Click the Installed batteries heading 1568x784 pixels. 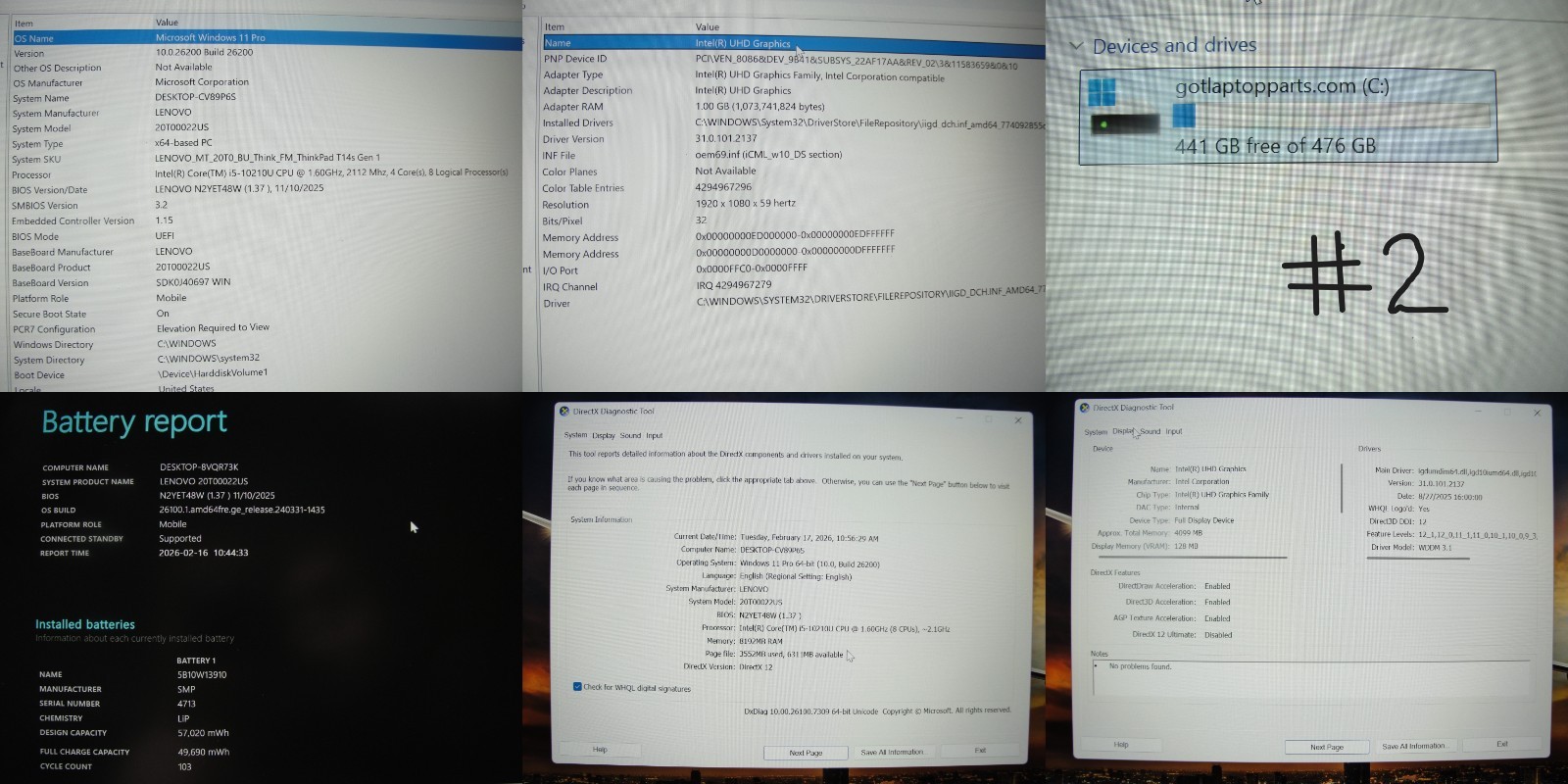tap(85, 624)
